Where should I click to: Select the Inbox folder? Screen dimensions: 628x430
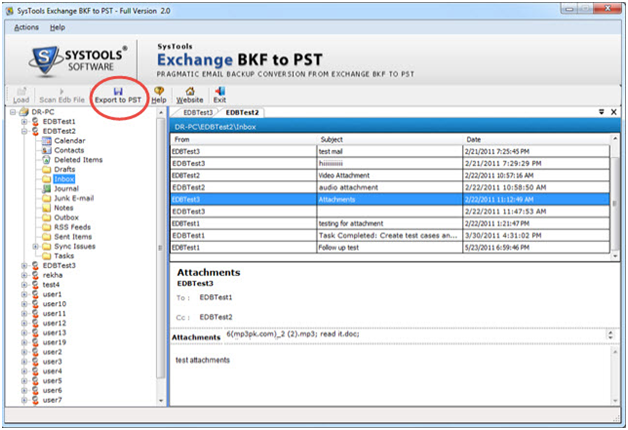click(64, 179)
